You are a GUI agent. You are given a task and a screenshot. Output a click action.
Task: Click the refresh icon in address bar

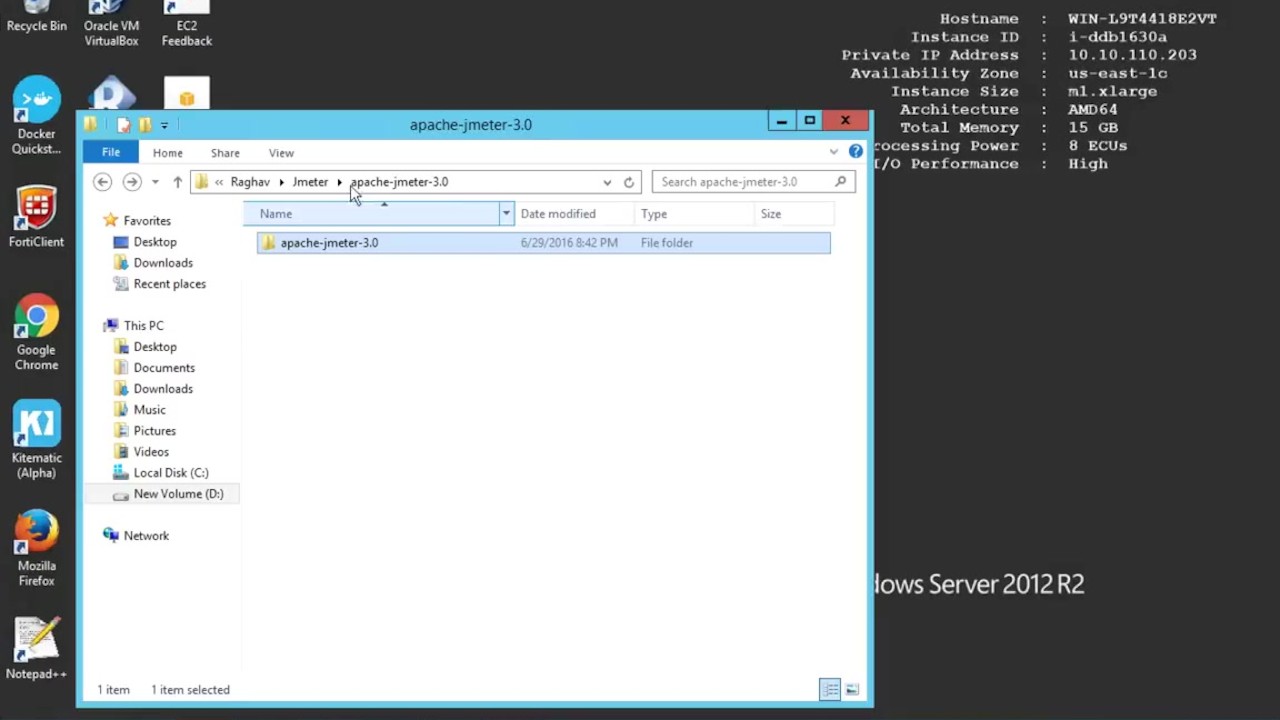629,182
